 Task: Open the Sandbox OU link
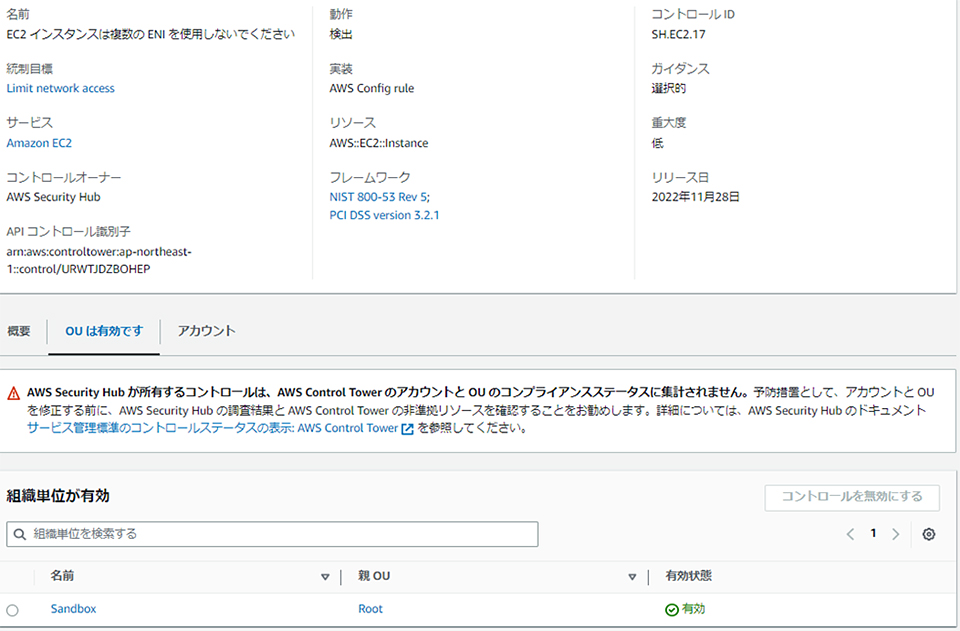coord(73,609)
